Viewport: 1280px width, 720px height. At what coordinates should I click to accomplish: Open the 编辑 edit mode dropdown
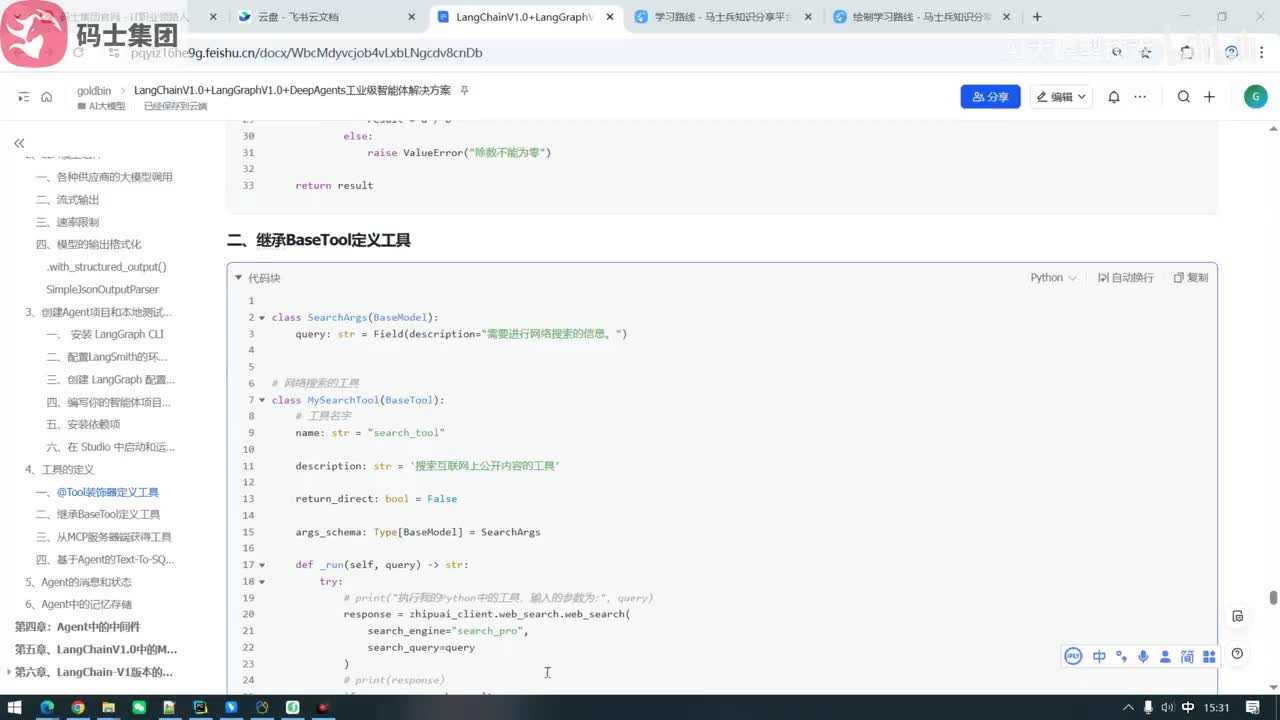click(1062, 97)
